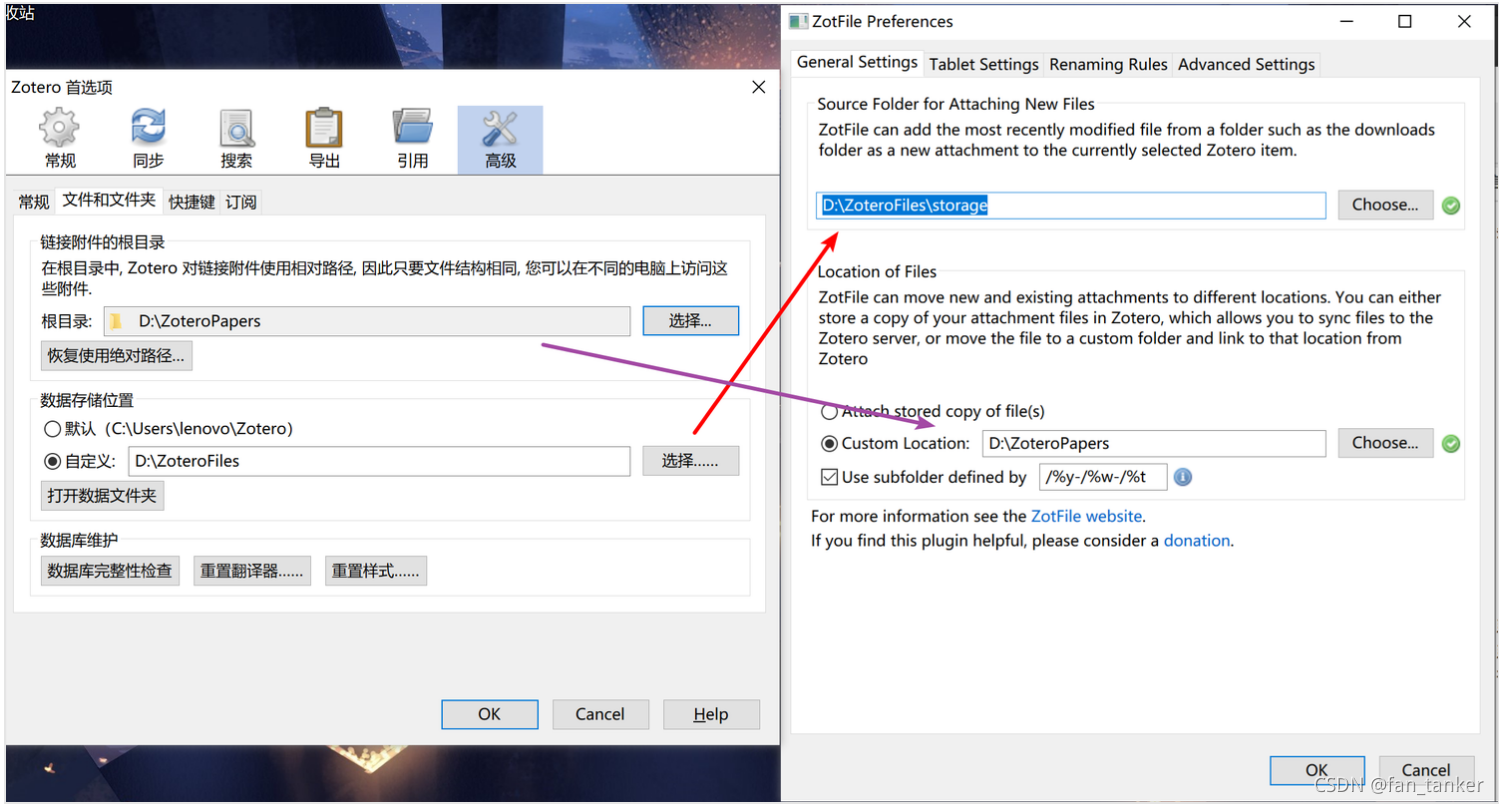The width and height of the screenshot is (1499, 805).
Task: Click the folder icon next to 根目录
Action: [x=116, y=321]
